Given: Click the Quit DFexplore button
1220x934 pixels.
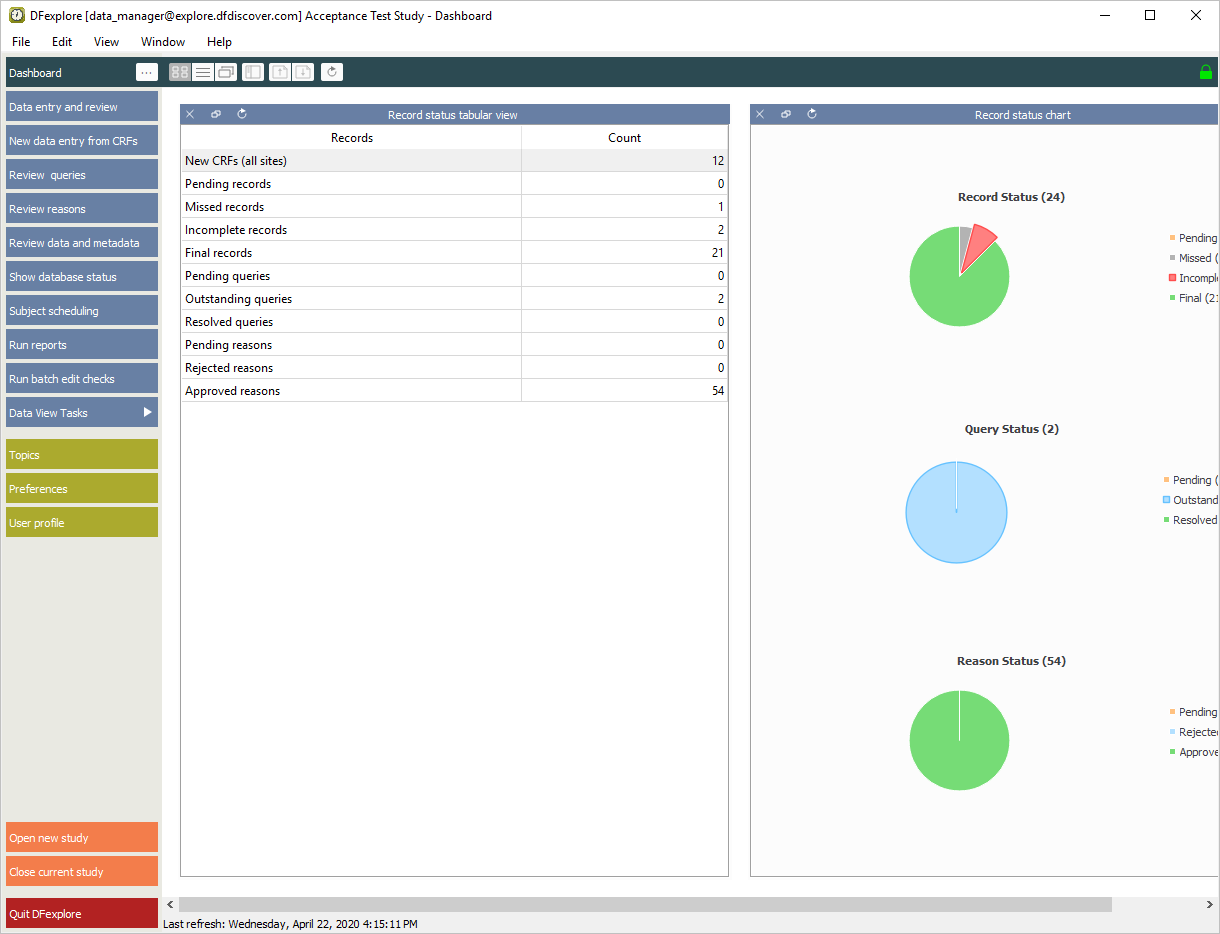Looking at the screenshot, I should pyautogui.click(x=82, y=914).
